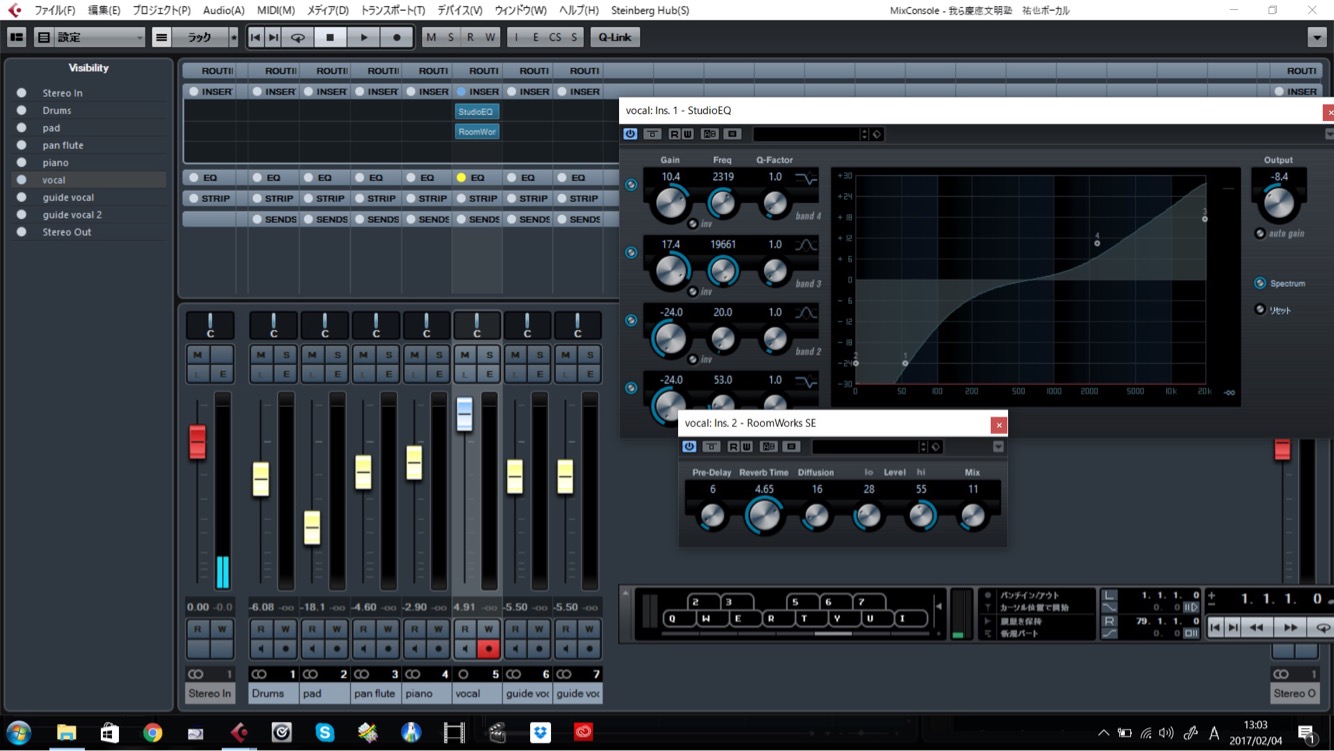The width and height of the screenshot is (1334, 751).
Task: Open Google Chrome from the taskbar
Action: click(x=152, y=733)
